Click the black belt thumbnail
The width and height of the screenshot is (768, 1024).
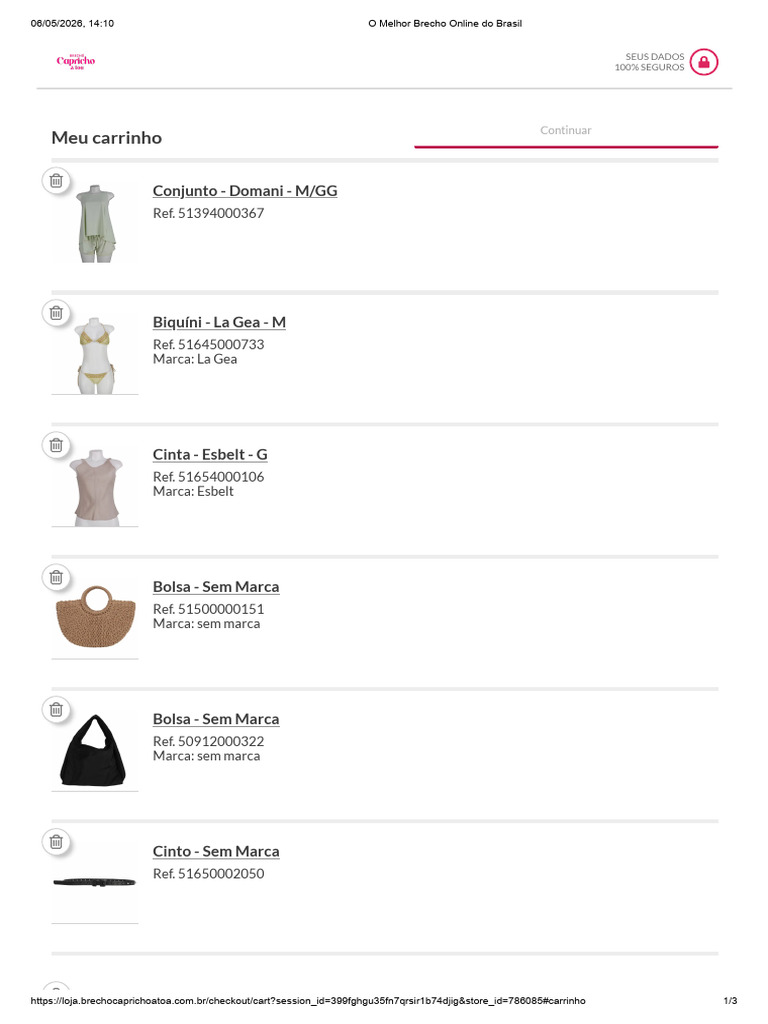tap(95, 882)
